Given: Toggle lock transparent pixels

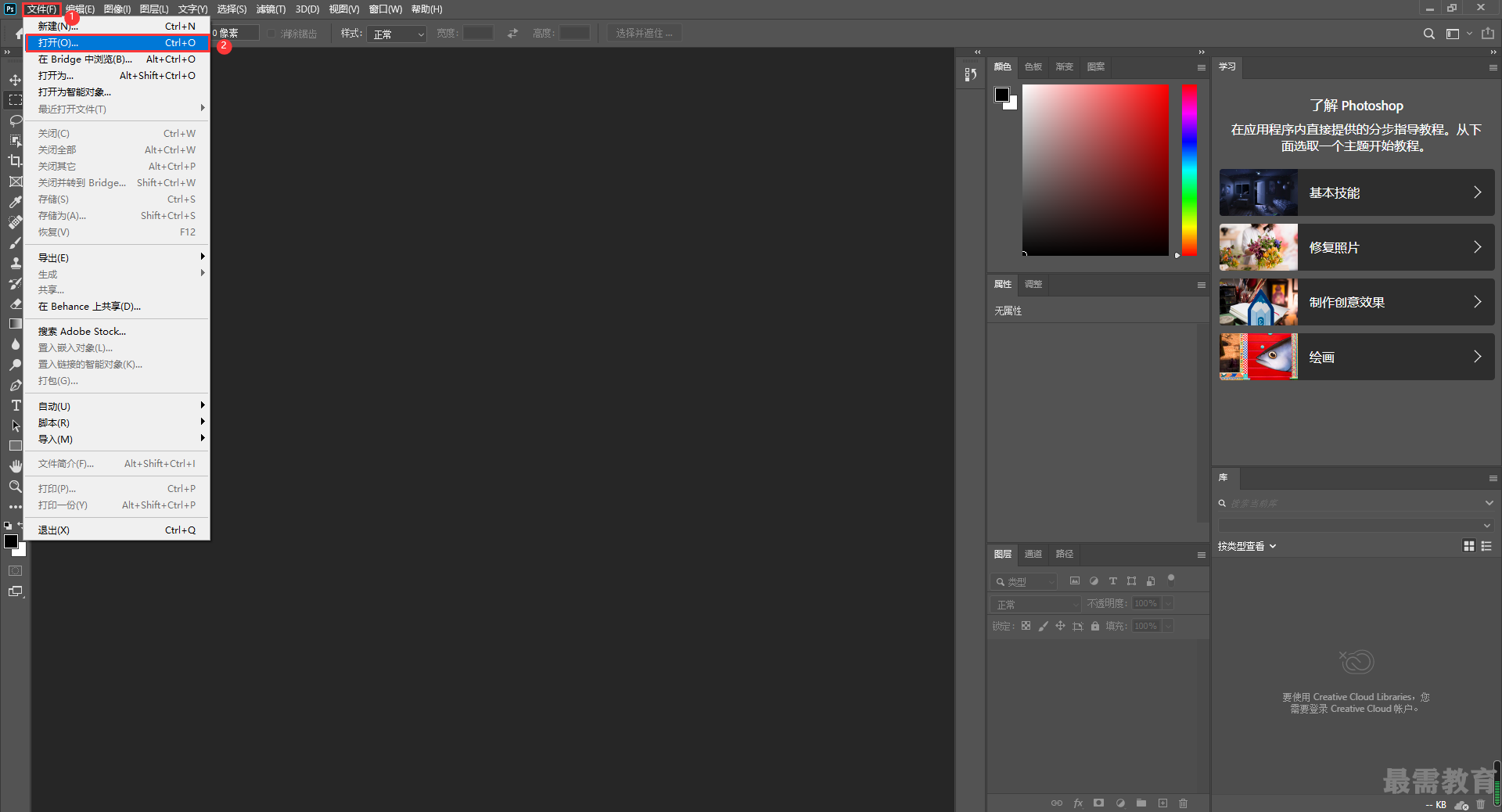Looking at the screenshot, I should 1026,626.
